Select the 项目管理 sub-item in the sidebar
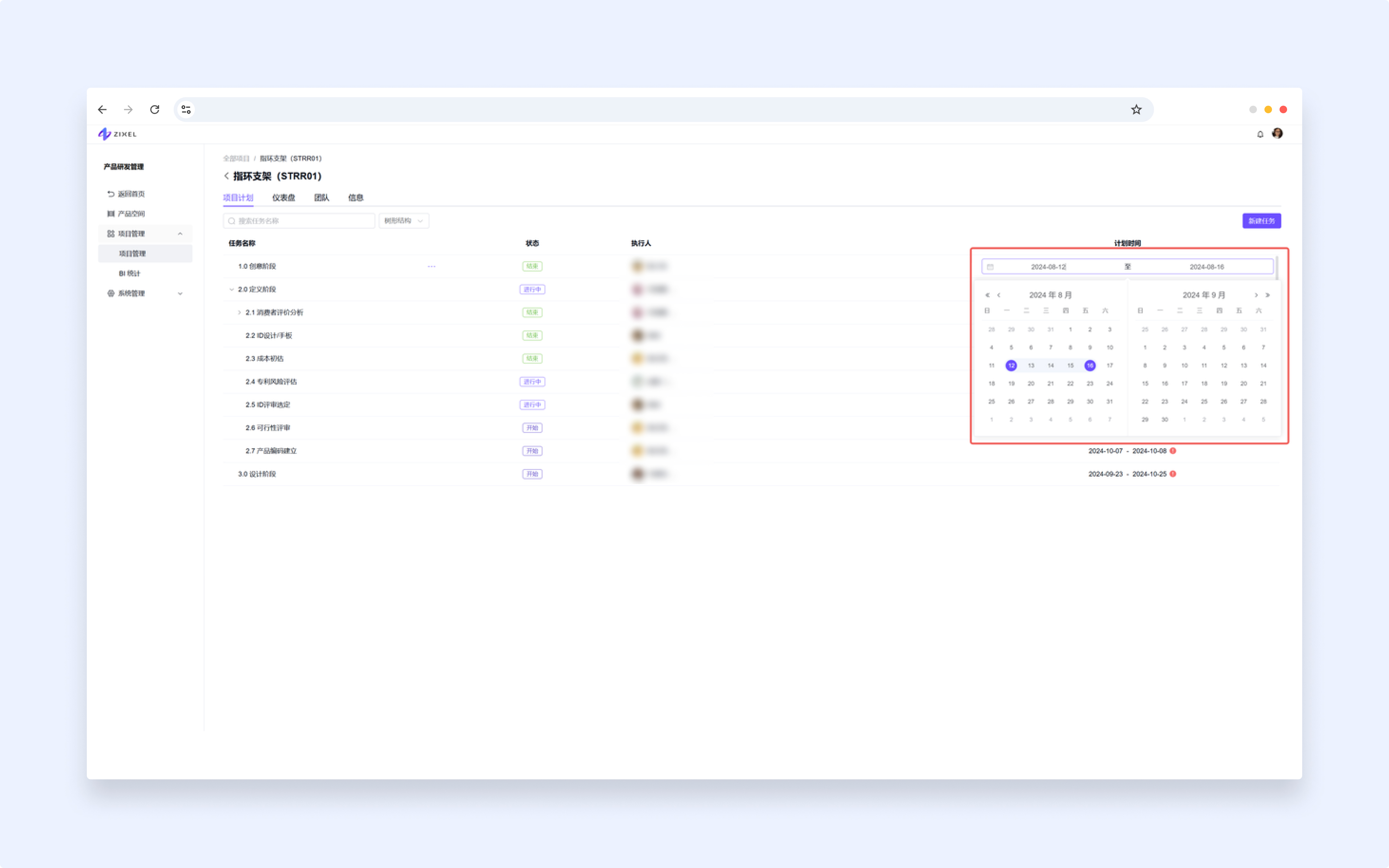The width and height of the screenshot is (1389, 868). click(145, 254)
